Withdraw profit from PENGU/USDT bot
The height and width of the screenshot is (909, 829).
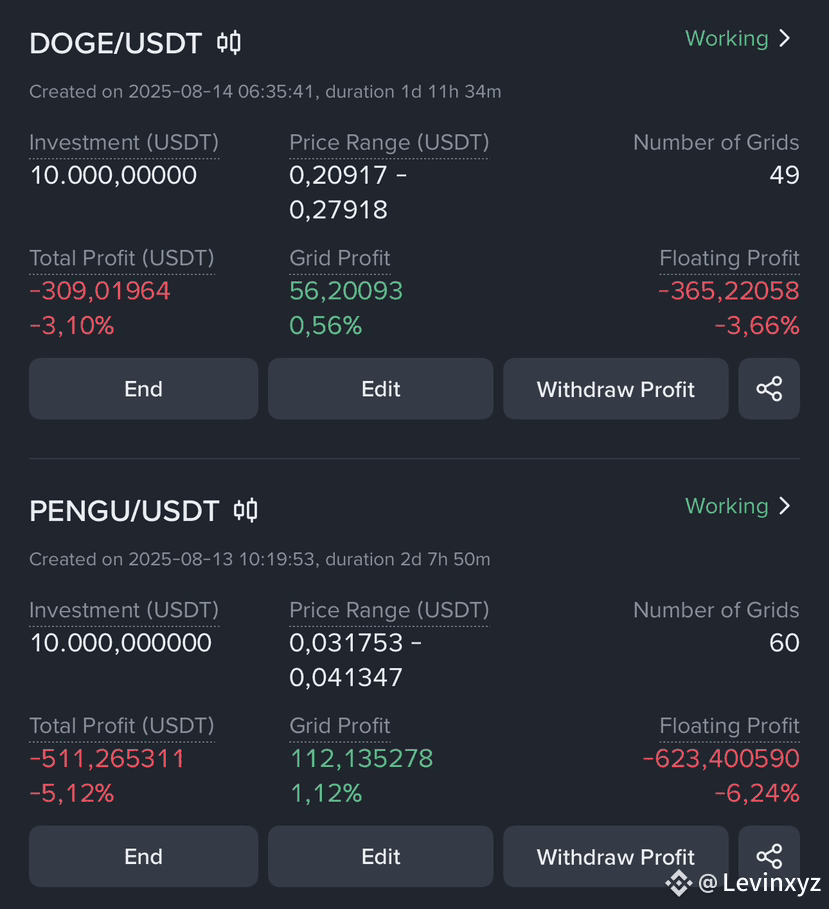pyautogui.click(x=616, y=856)
